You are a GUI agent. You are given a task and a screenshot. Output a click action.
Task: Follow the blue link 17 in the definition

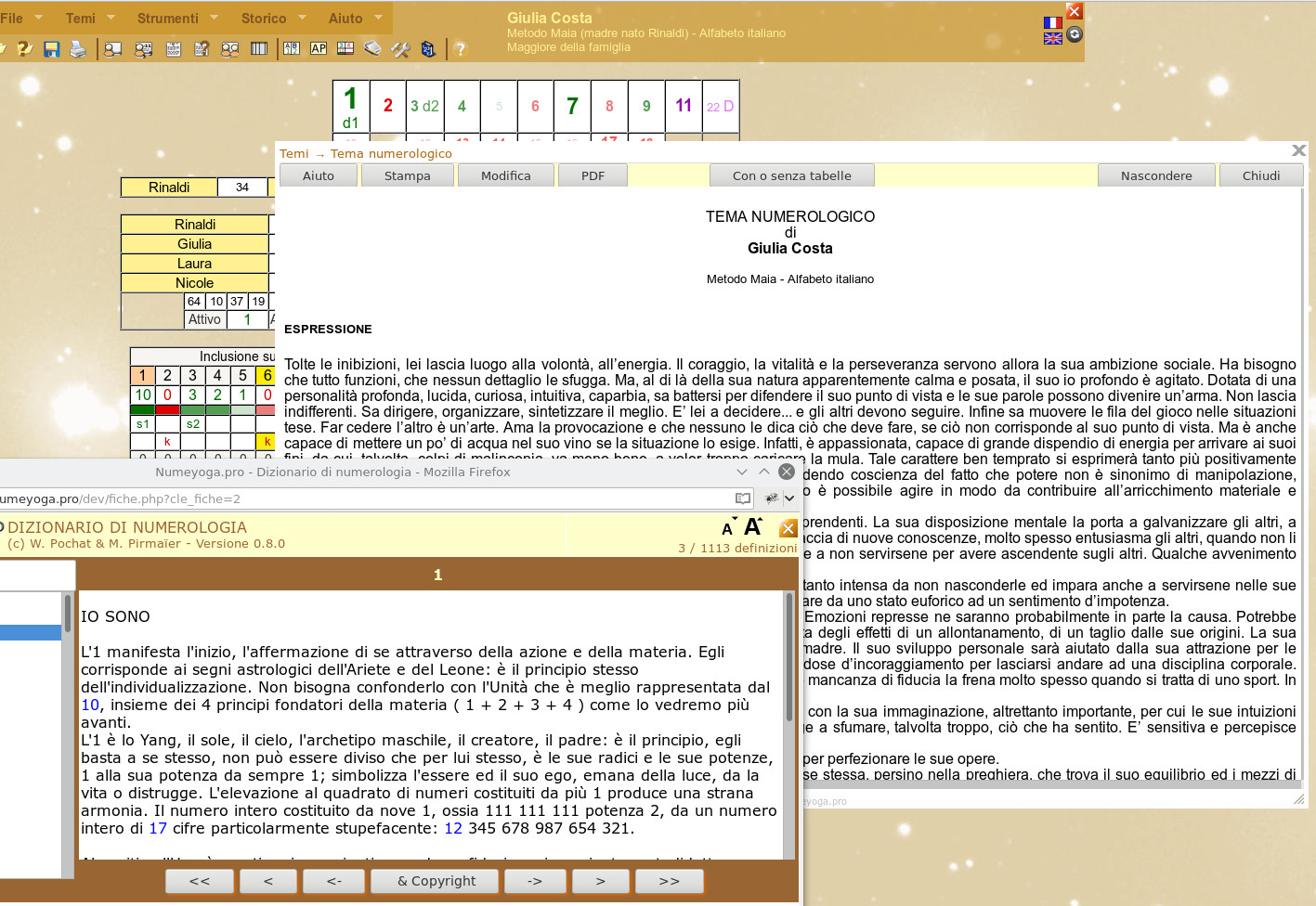158,828
